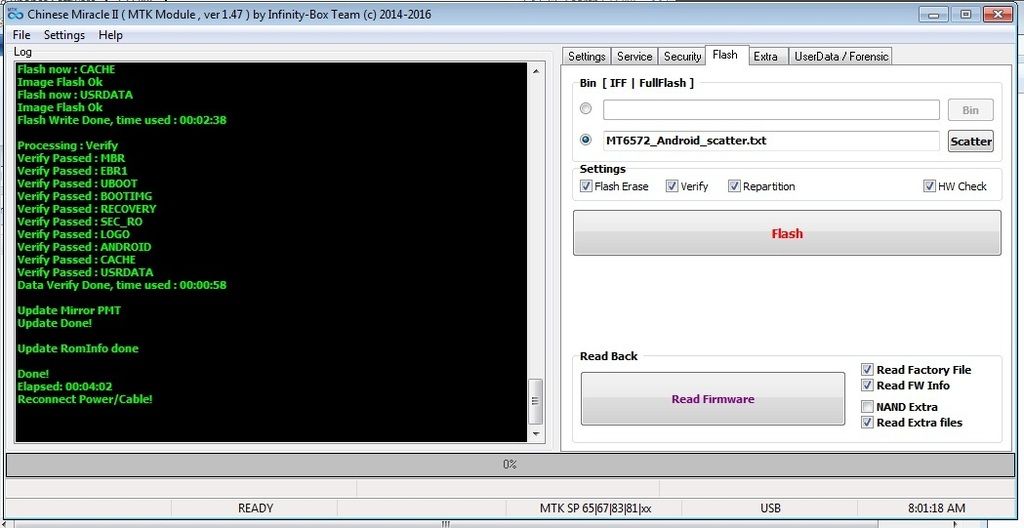Uncheck the Repartition option
Viewport: 1024px width, 528px height.
(734, 186)
